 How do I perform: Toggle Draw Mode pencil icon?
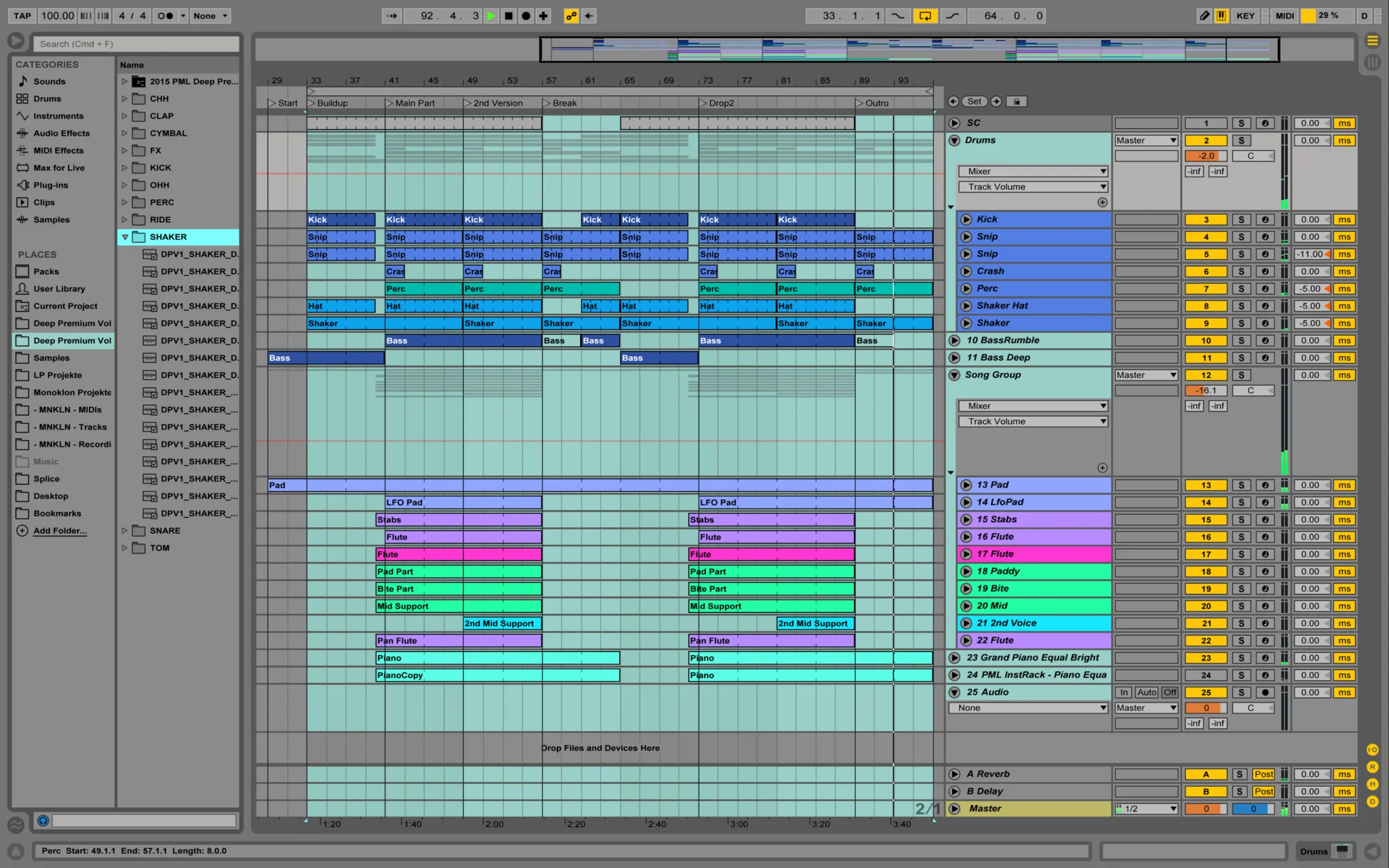(1204, 16)
